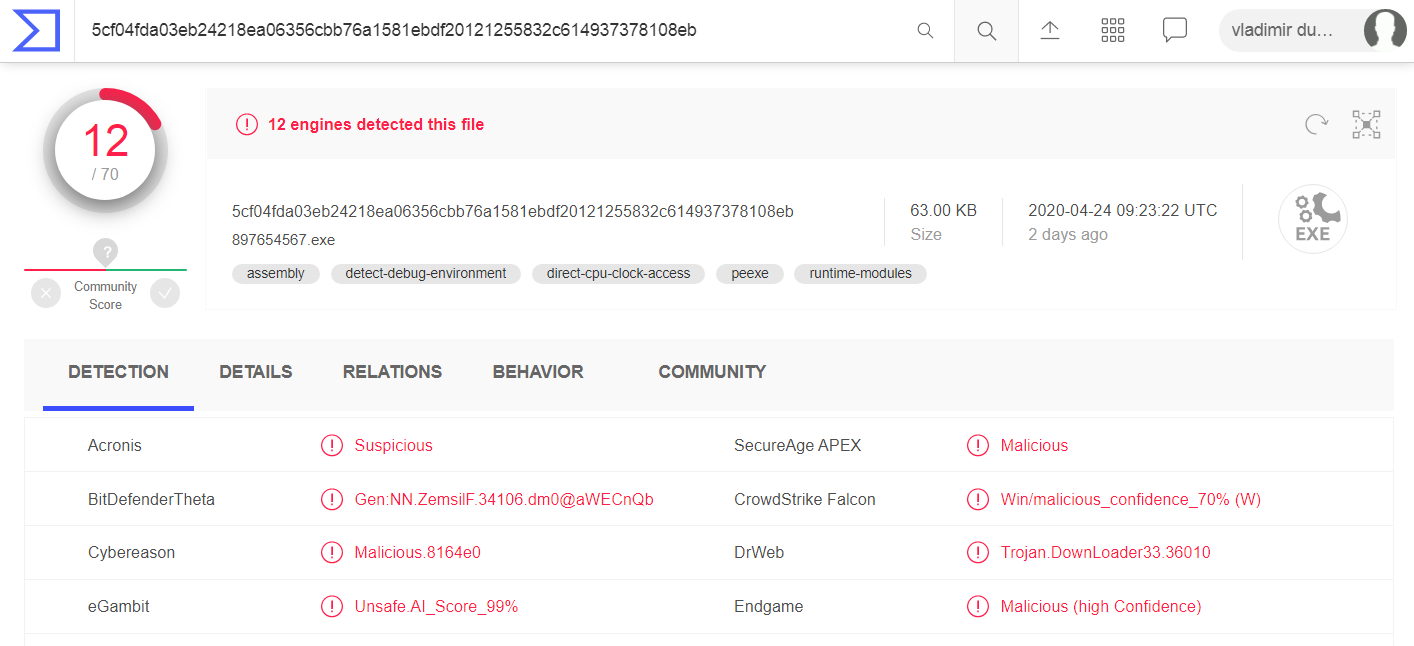Click the 'Trojan.DownLoader33.36010' result
1414x646 pixels.
(x=1106, y=552)
